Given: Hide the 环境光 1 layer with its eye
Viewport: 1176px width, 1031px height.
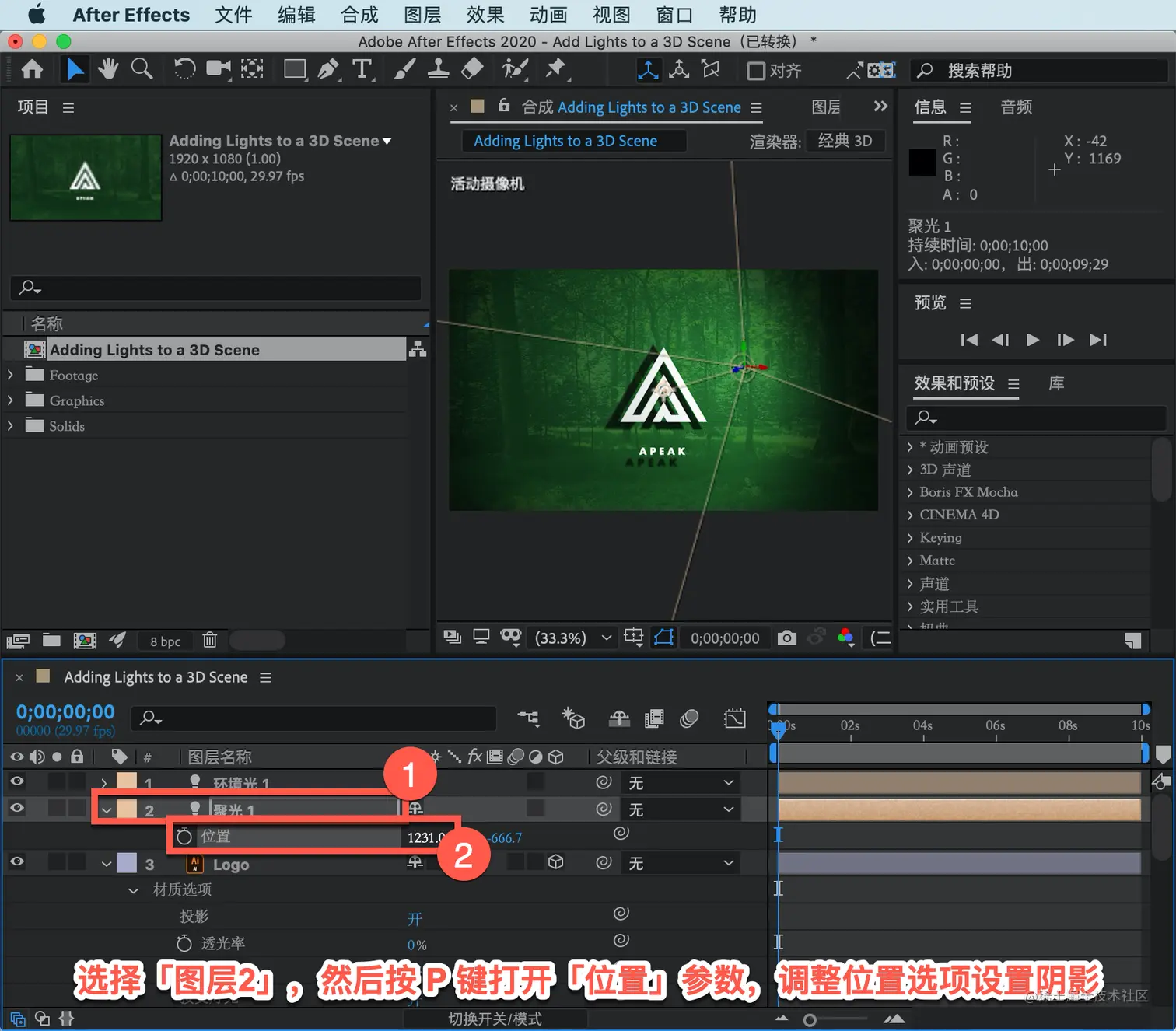Looking at the screenshot, I should (x=16, y=781).
